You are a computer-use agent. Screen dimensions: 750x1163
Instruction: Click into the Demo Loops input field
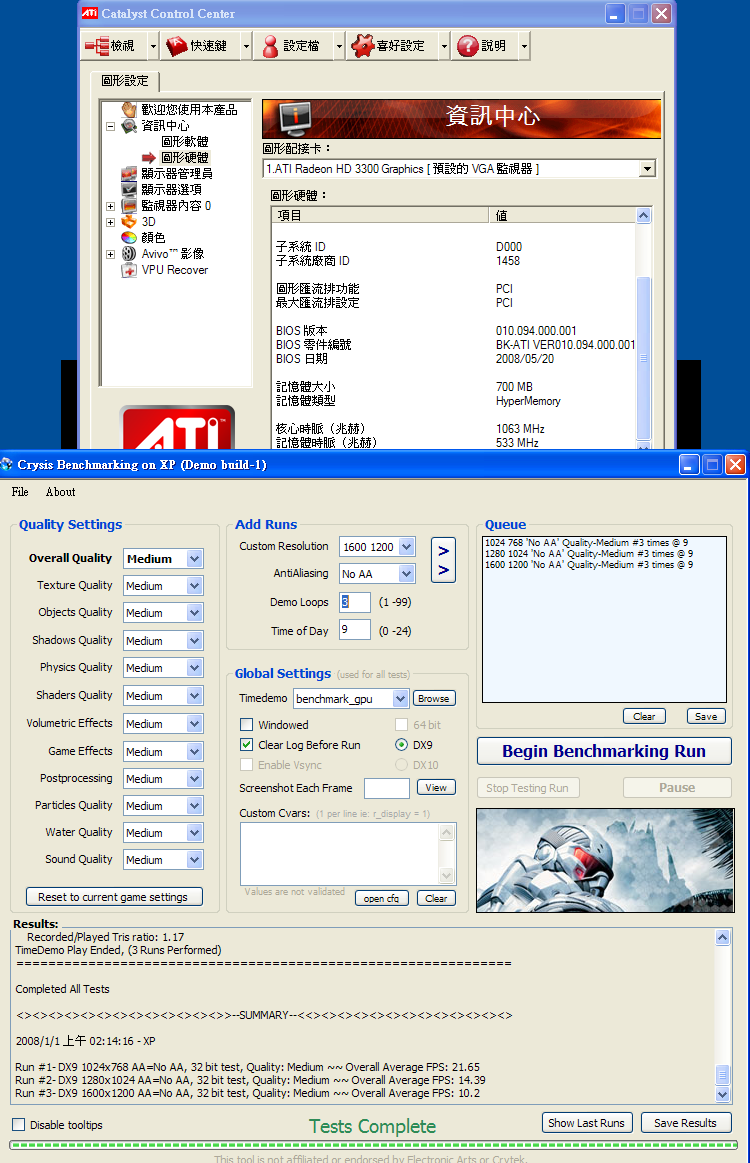click(355, 602)
